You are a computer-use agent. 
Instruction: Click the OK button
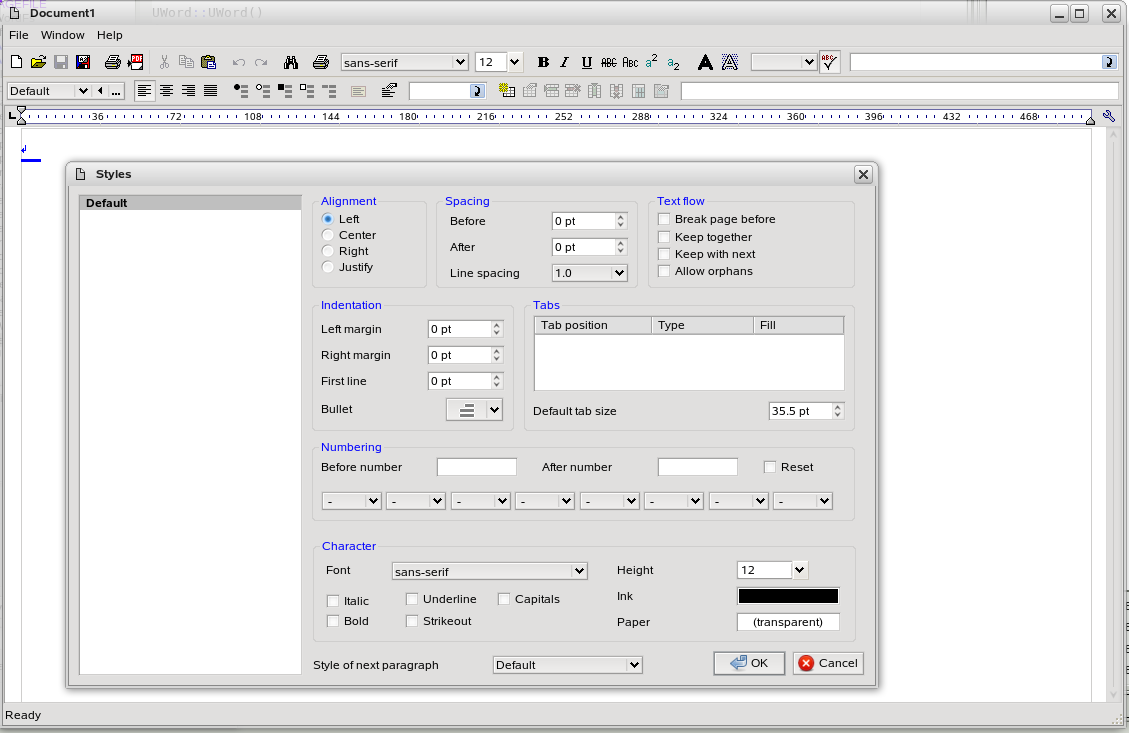749,663
